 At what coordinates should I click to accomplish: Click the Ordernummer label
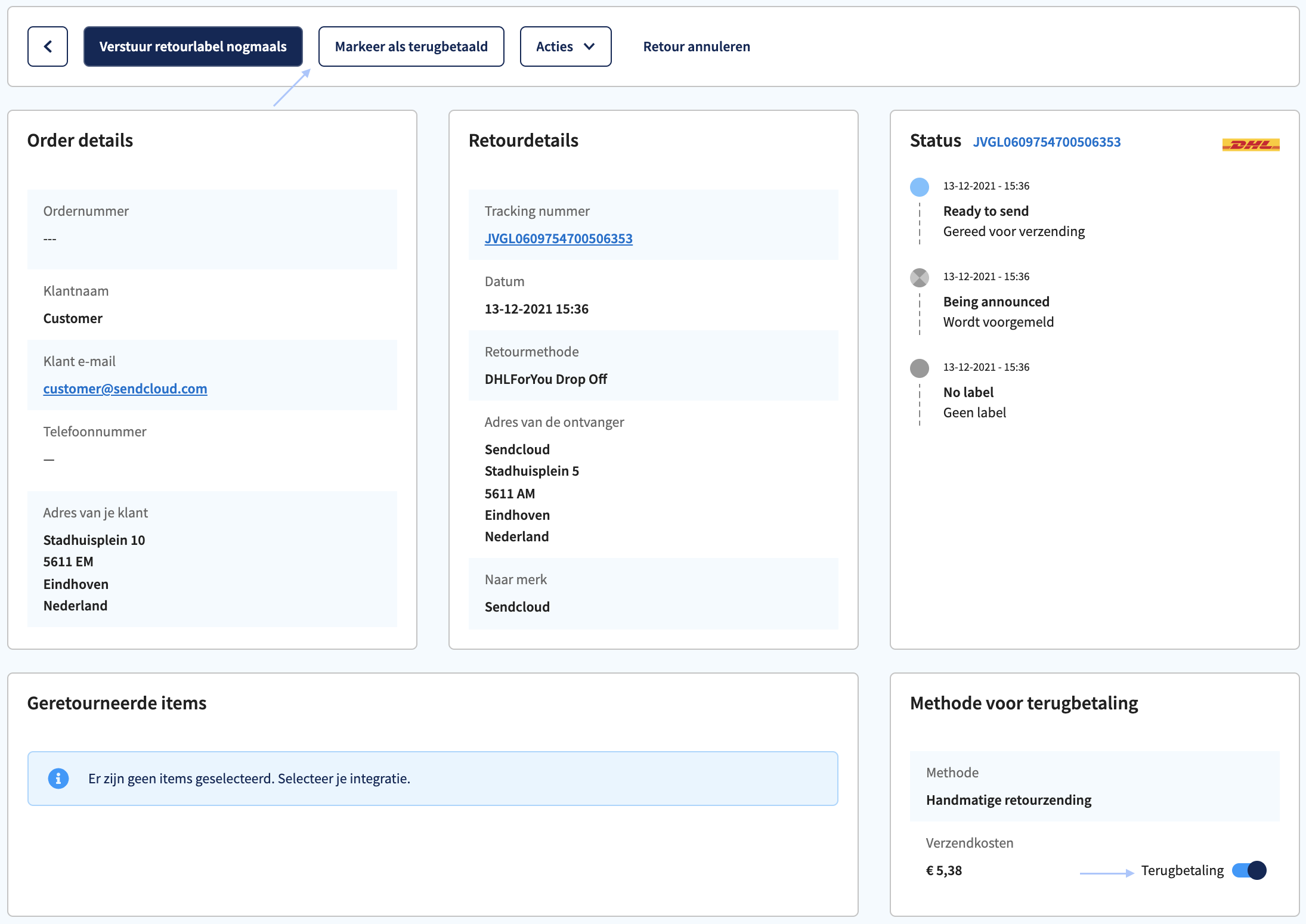[x=86, y=211]
